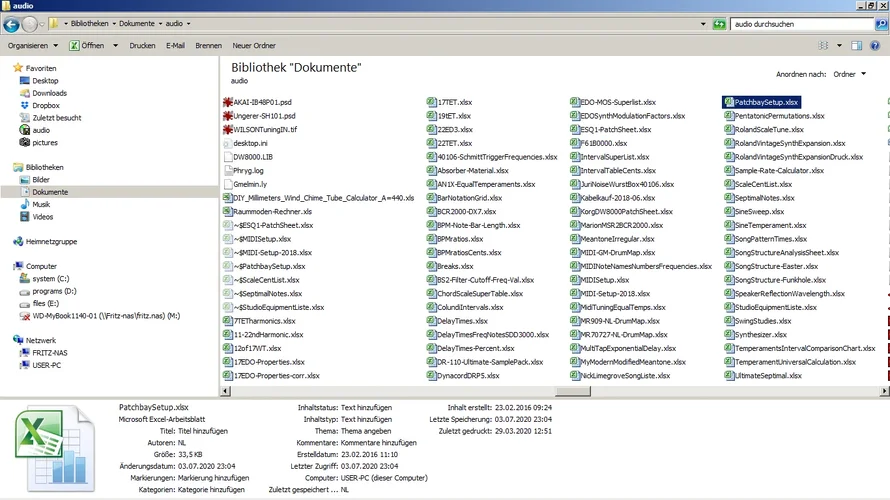
Task: Open Downloads in the sidebar
Action: click(x=49, y=93)
